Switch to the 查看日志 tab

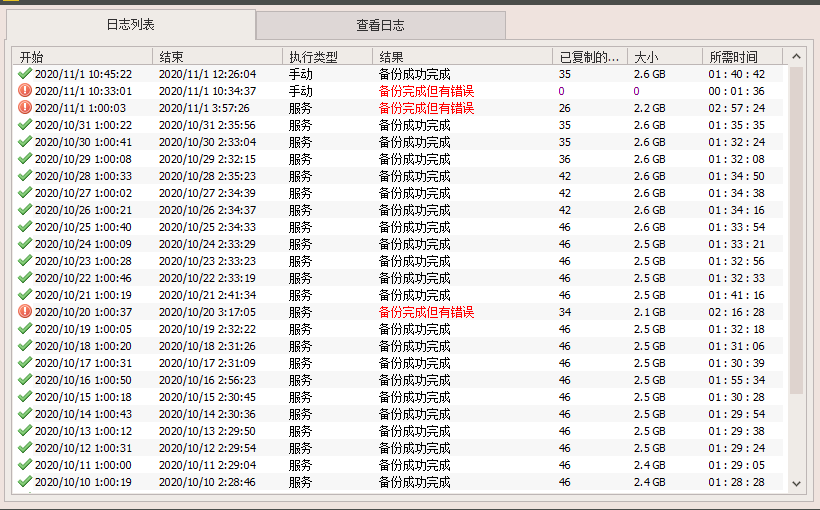pyautogui.click(x=381, y=25)
